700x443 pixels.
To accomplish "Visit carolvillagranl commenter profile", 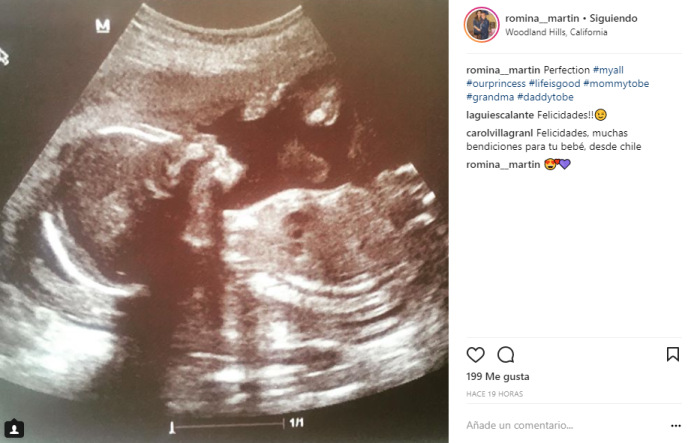I will (500, 133).
